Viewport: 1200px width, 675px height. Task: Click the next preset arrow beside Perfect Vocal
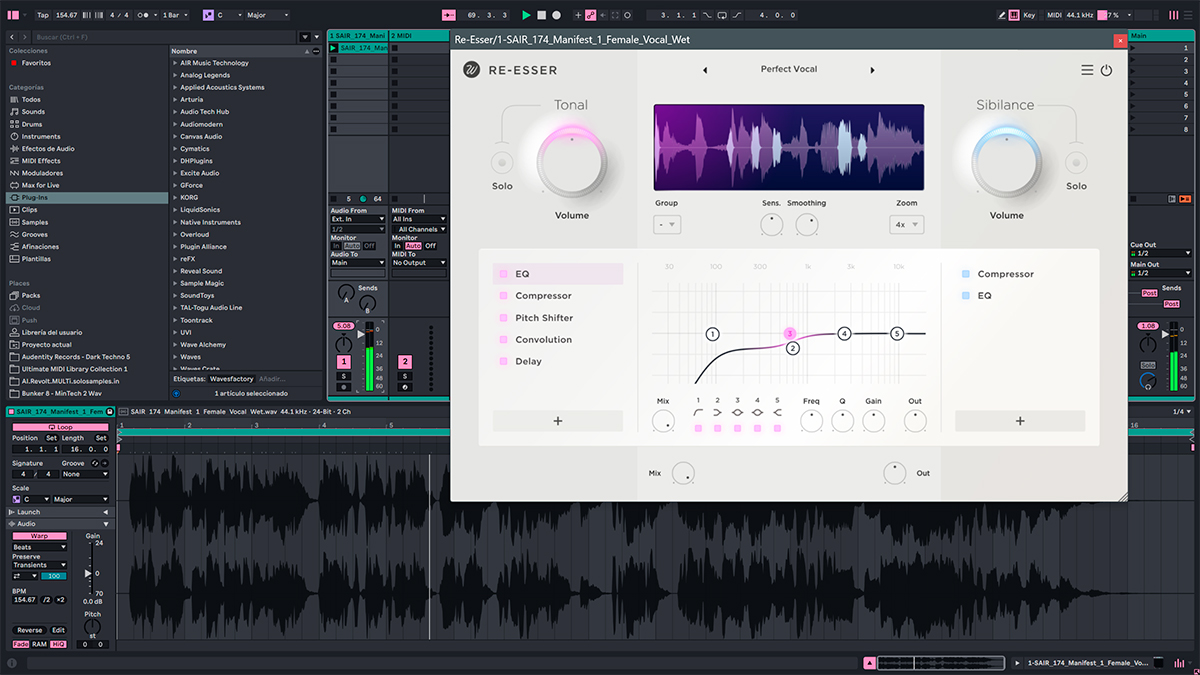point(872,70)
